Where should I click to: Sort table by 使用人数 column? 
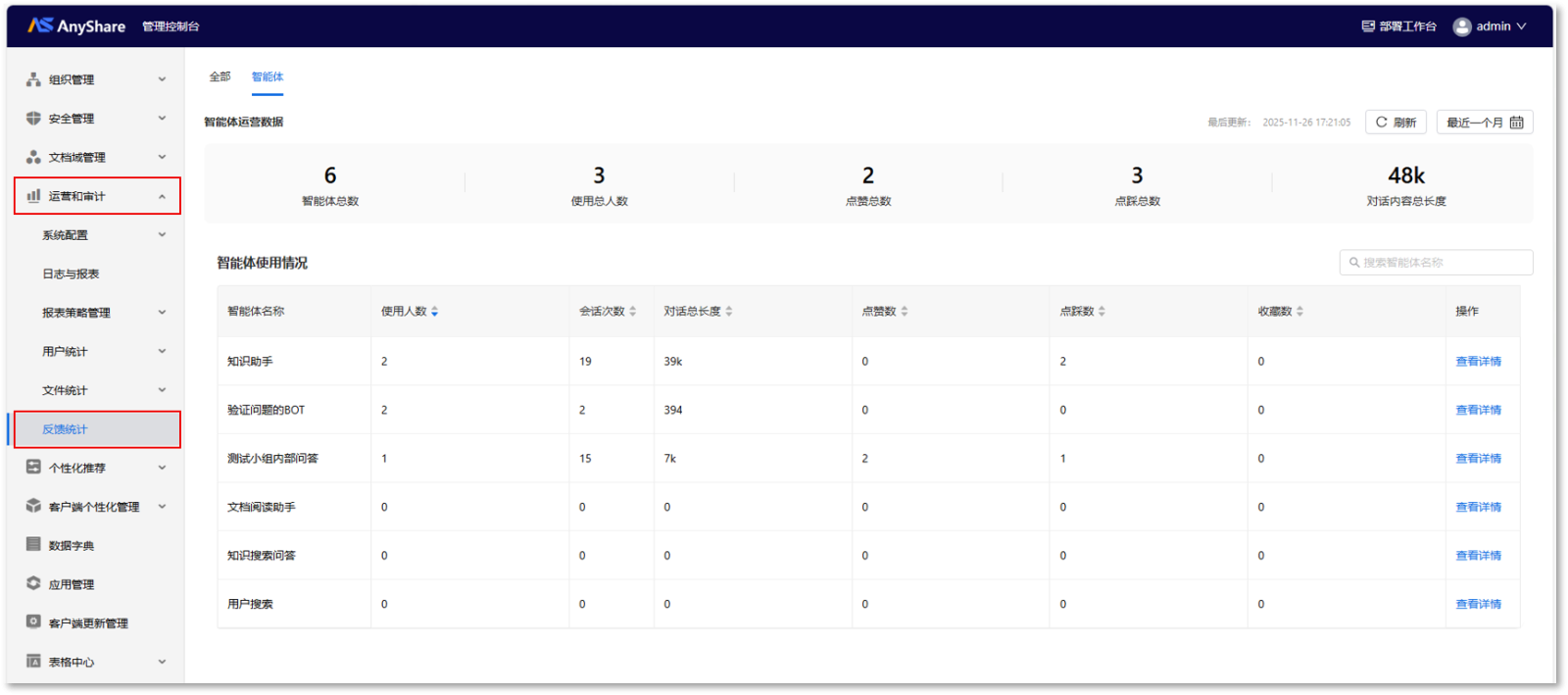pos(434,312)
